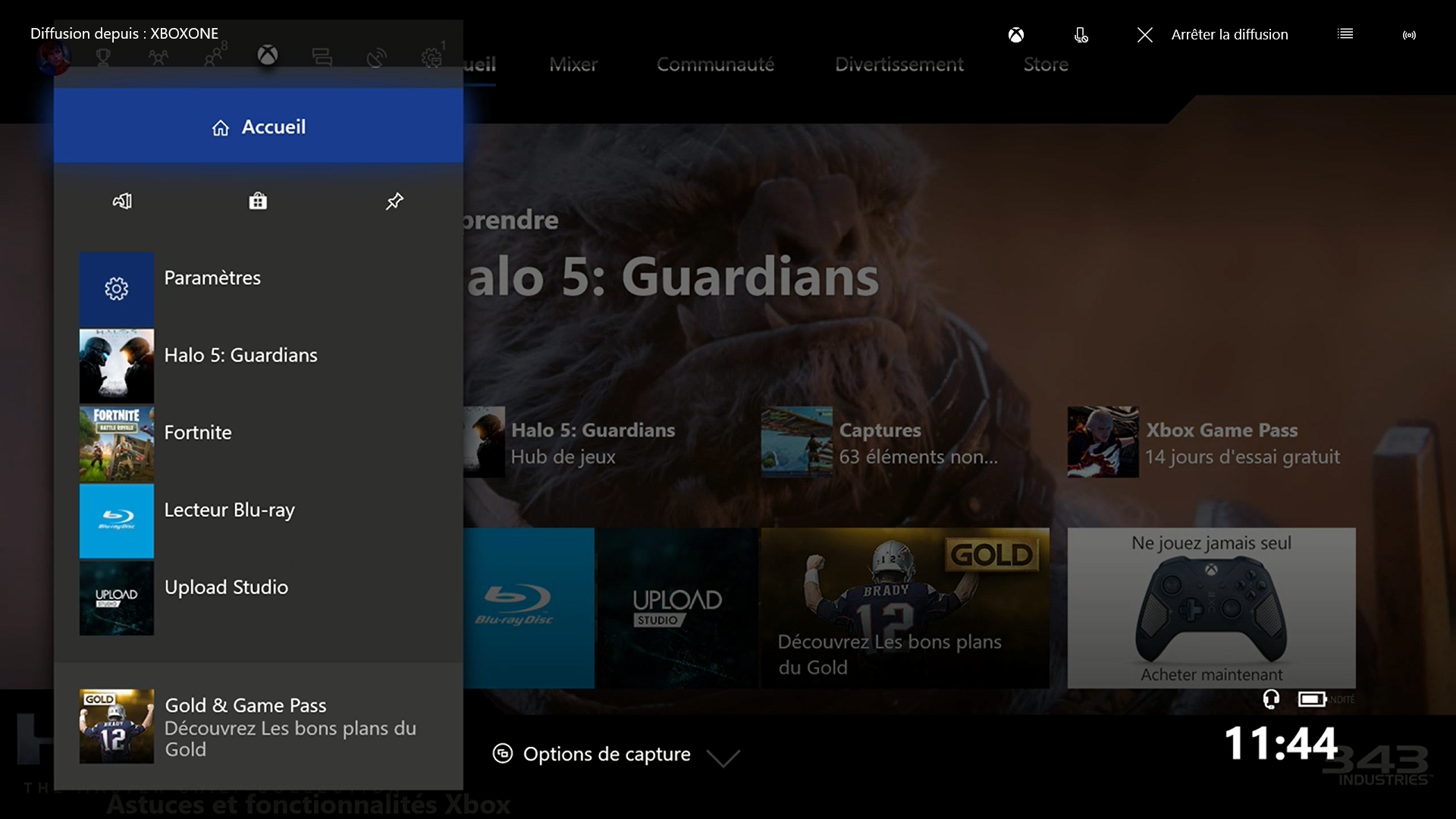Click the pin icon under Accueil
Viewport: 1456px width, 819px height.
pyautogui.click(x=394, y=201)
